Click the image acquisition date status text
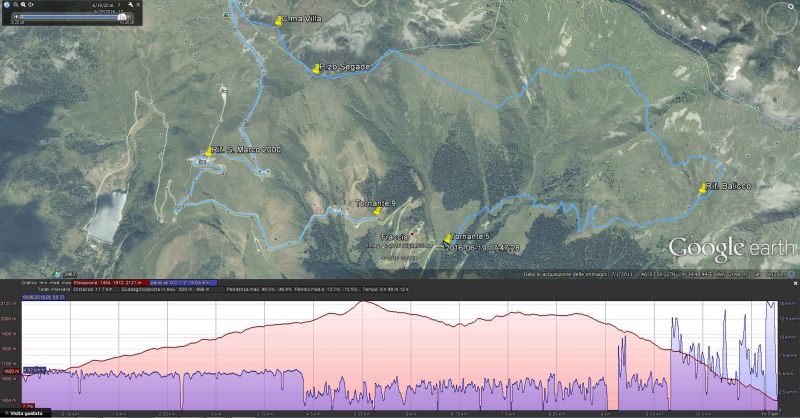800x418 pixels. tap(578, 275)
